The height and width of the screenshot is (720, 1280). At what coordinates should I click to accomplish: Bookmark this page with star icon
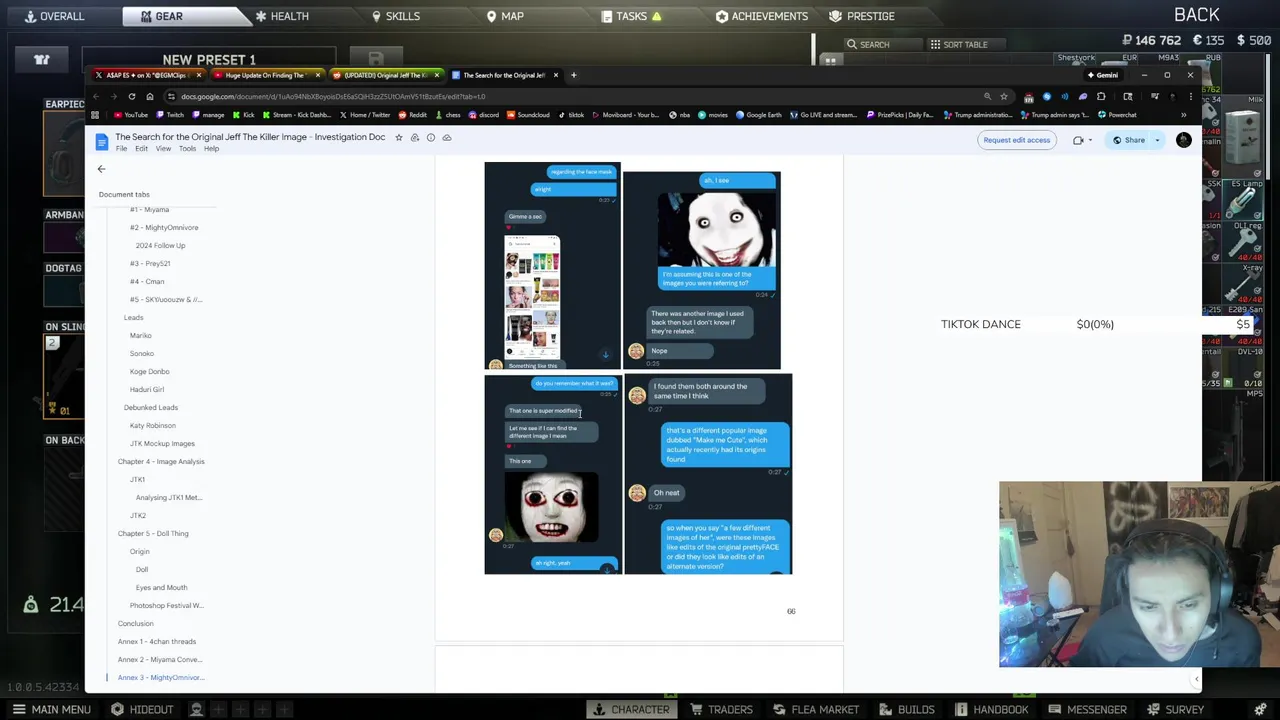tap(1004, 97)
